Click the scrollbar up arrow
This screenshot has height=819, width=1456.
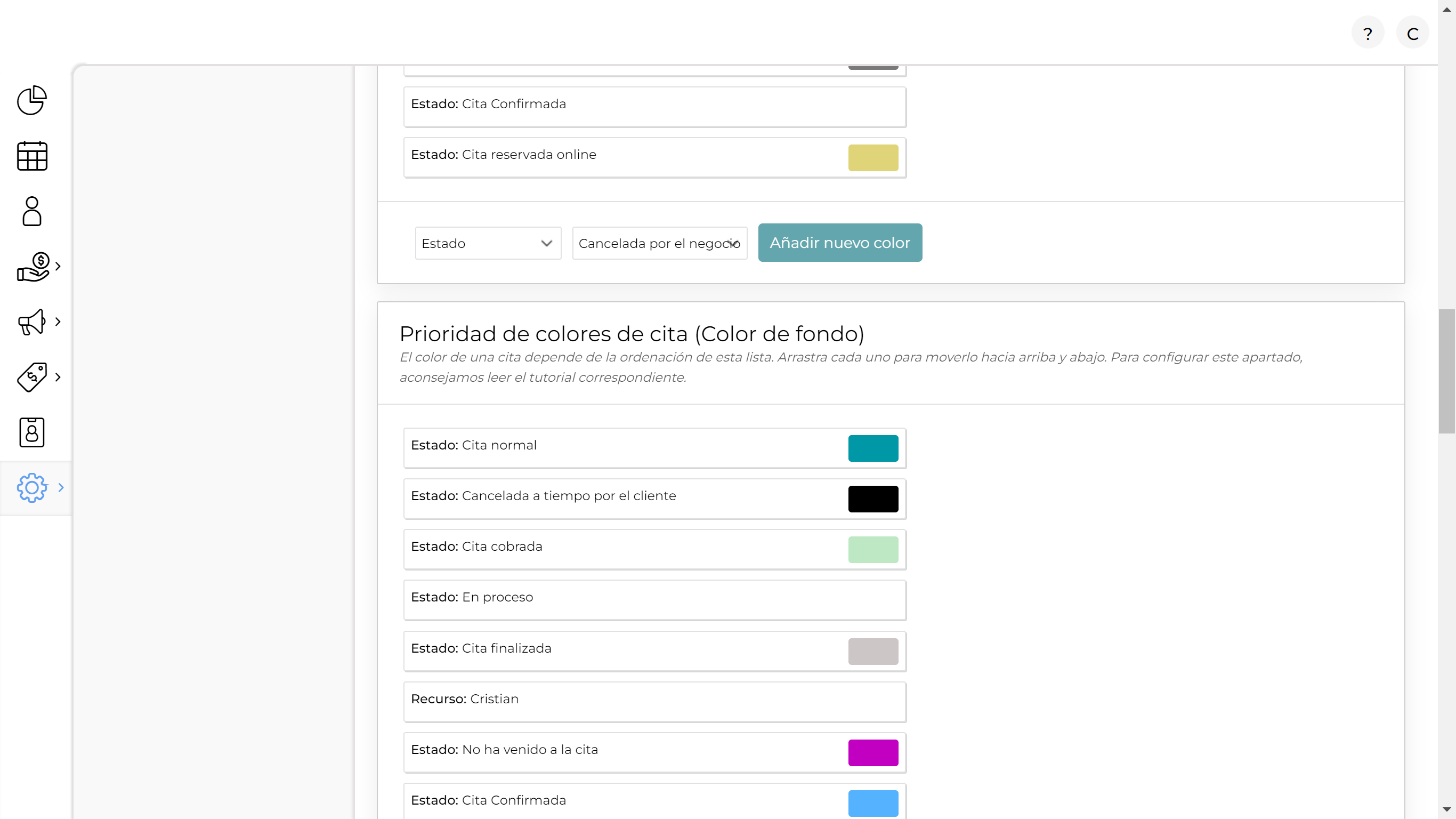[1446, 9]
